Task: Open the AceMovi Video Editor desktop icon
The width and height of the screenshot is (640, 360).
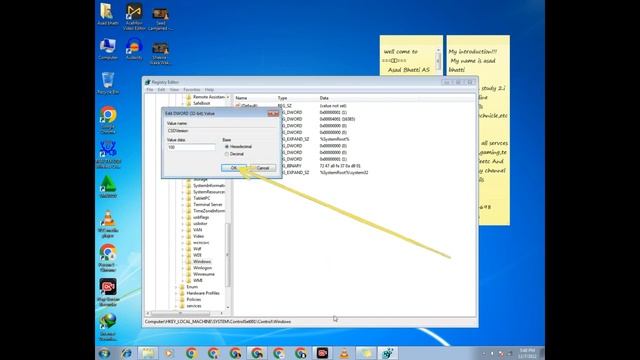Action: pos(134,16)
